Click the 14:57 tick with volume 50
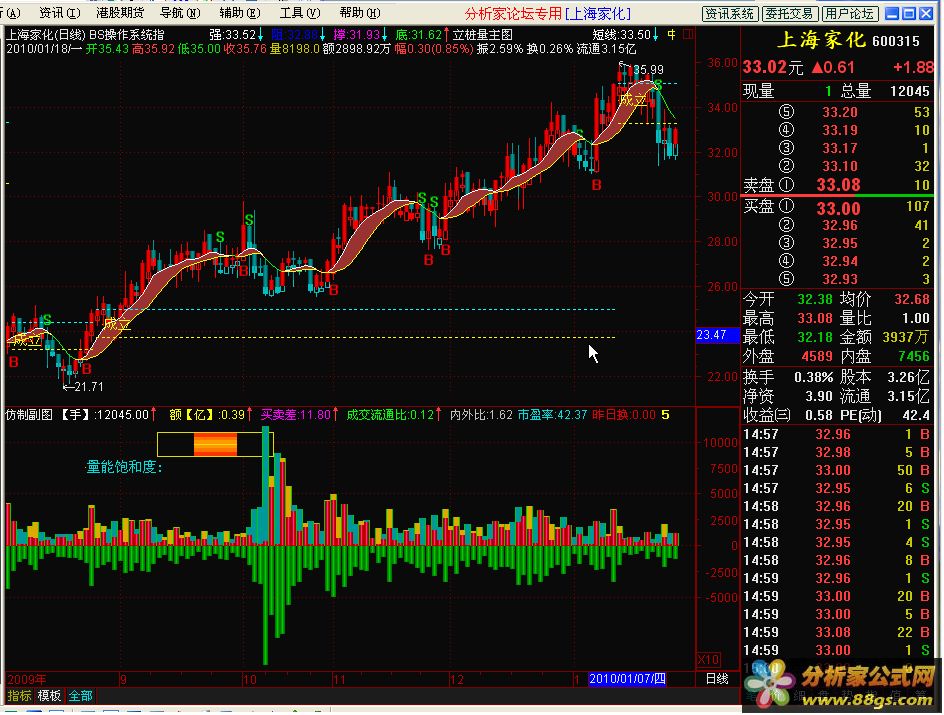The width and height of the screenshot is (944, 715). (837, 470)
